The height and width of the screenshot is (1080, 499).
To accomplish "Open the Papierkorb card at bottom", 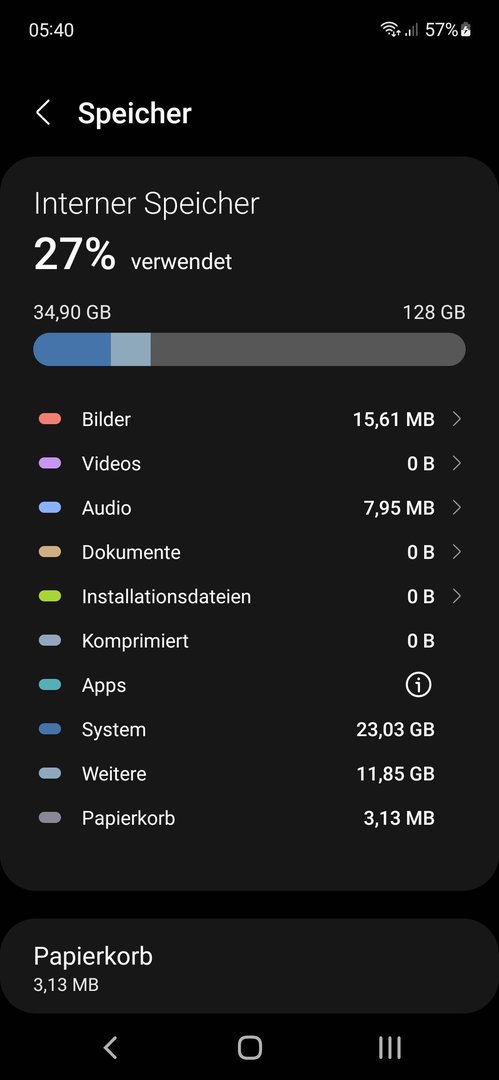I will [x=250, y=966].
